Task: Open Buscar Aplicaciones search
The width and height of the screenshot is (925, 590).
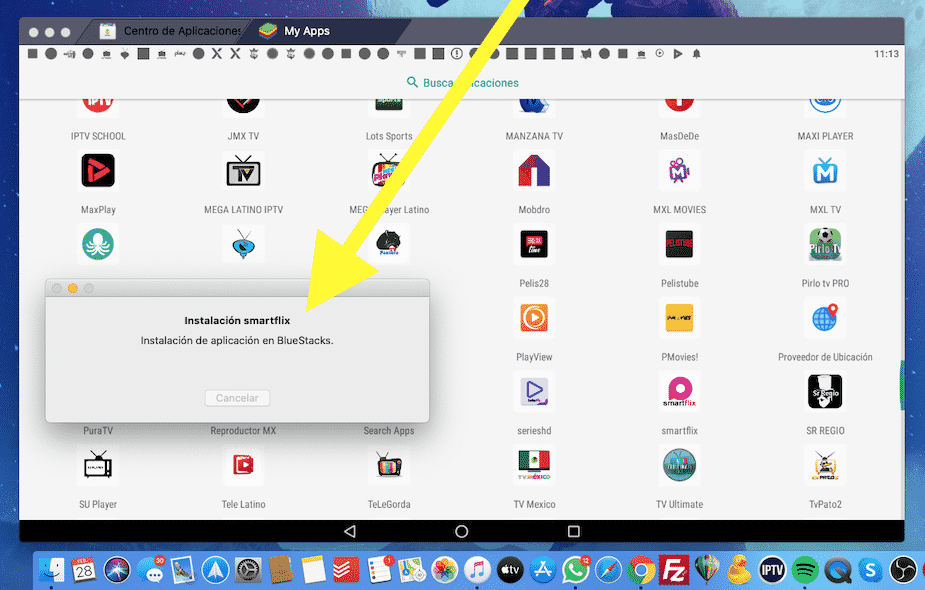Action: [462, 82]
